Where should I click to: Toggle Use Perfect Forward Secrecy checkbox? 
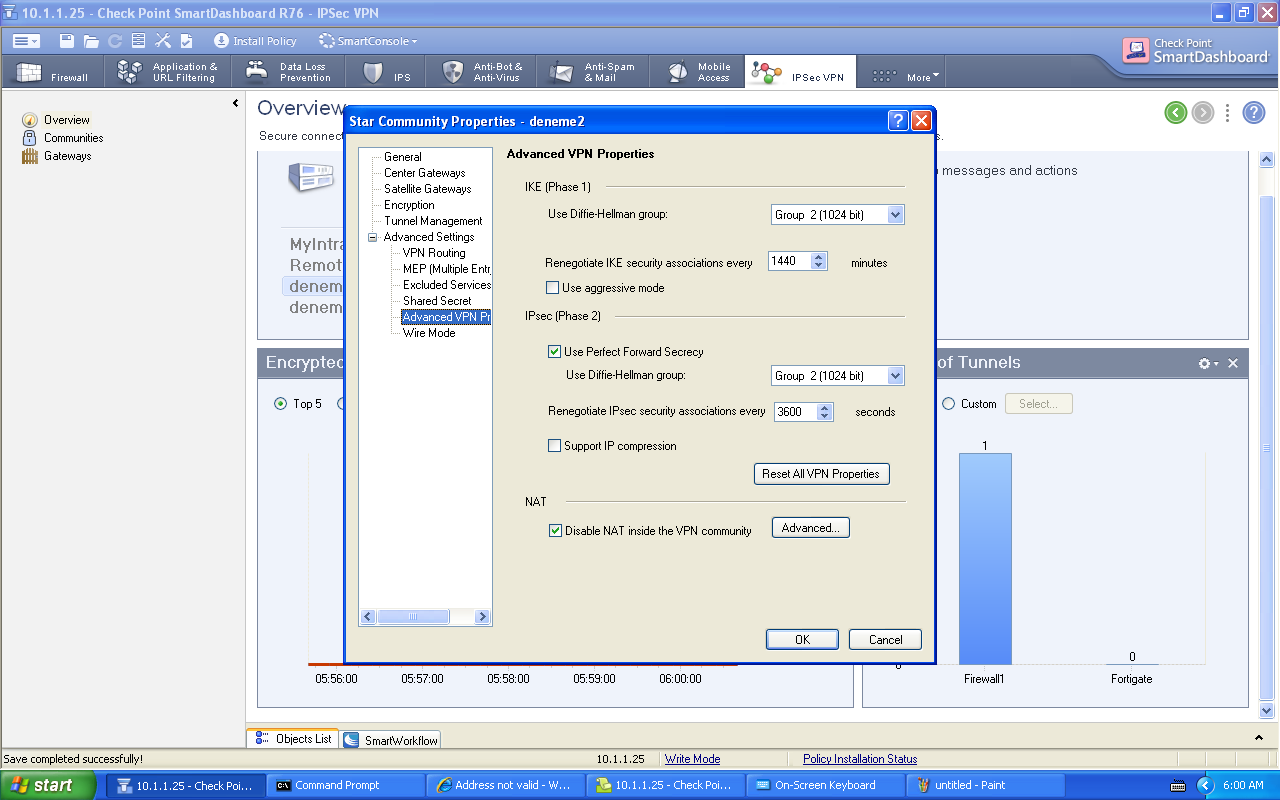point(555,352)
